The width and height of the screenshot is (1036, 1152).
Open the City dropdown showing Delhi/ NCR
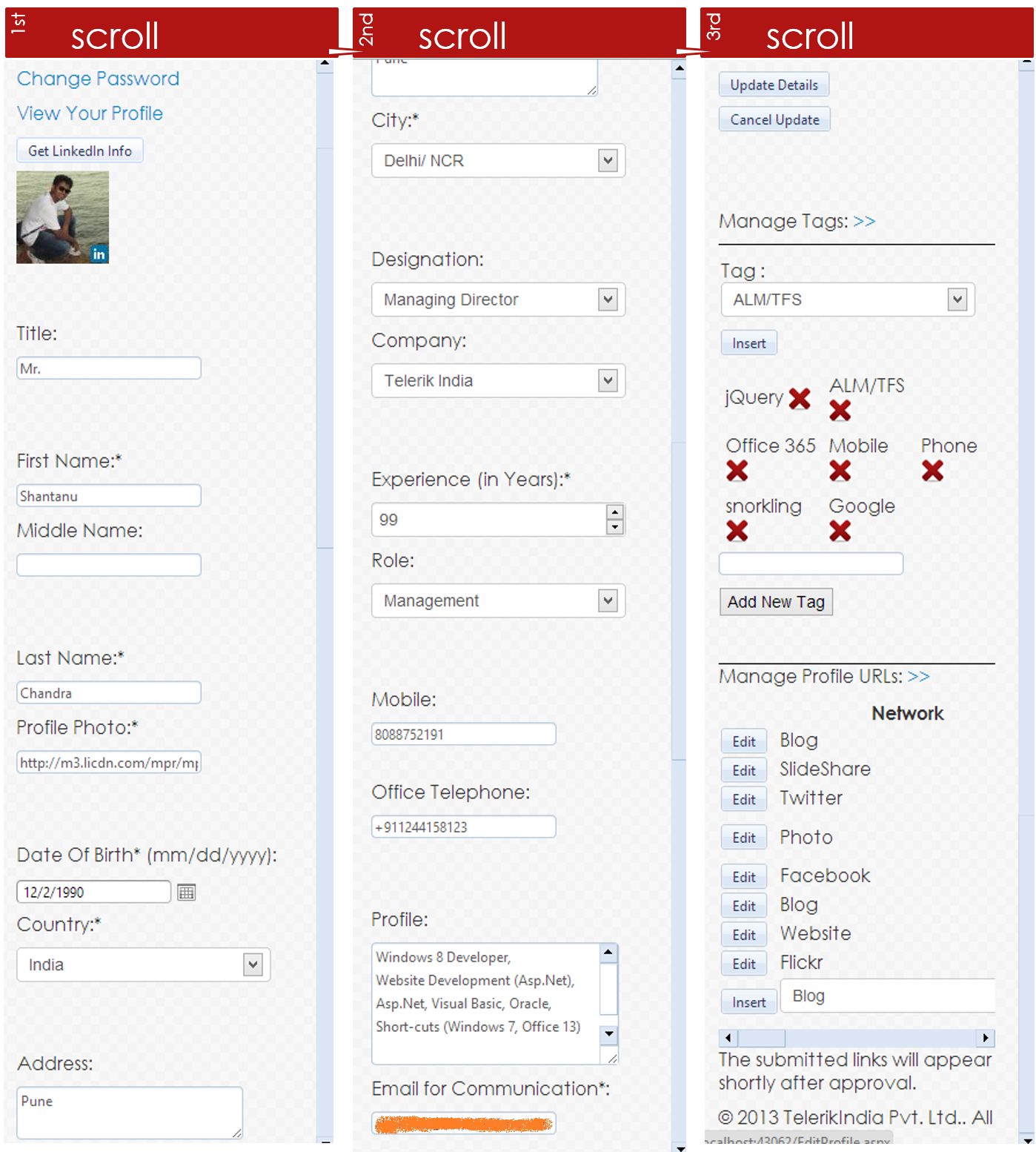tap(608, 161)
